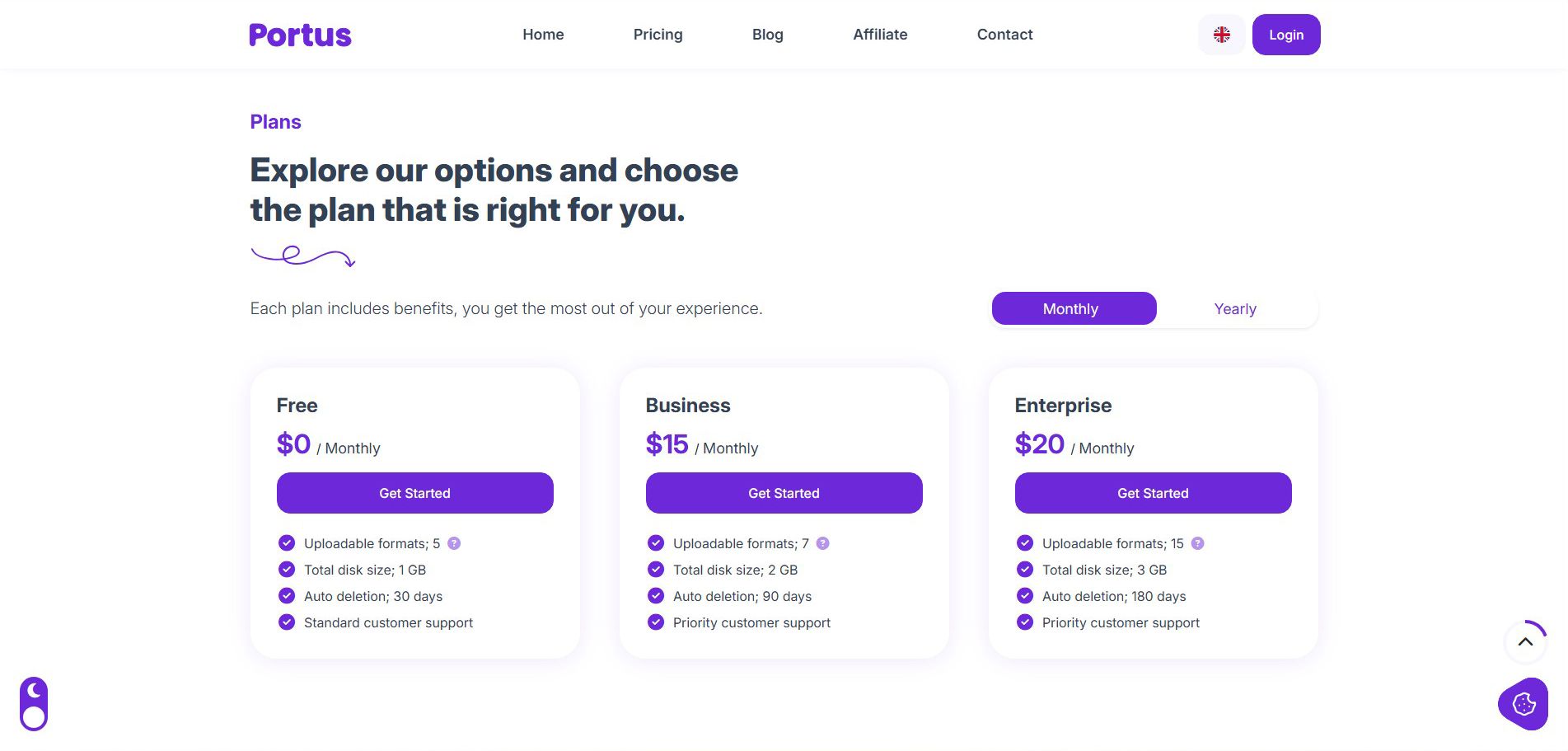Navigate to the Affiliate page
Viewport: 1568px width, 751px height.
[x=880, y=35]
